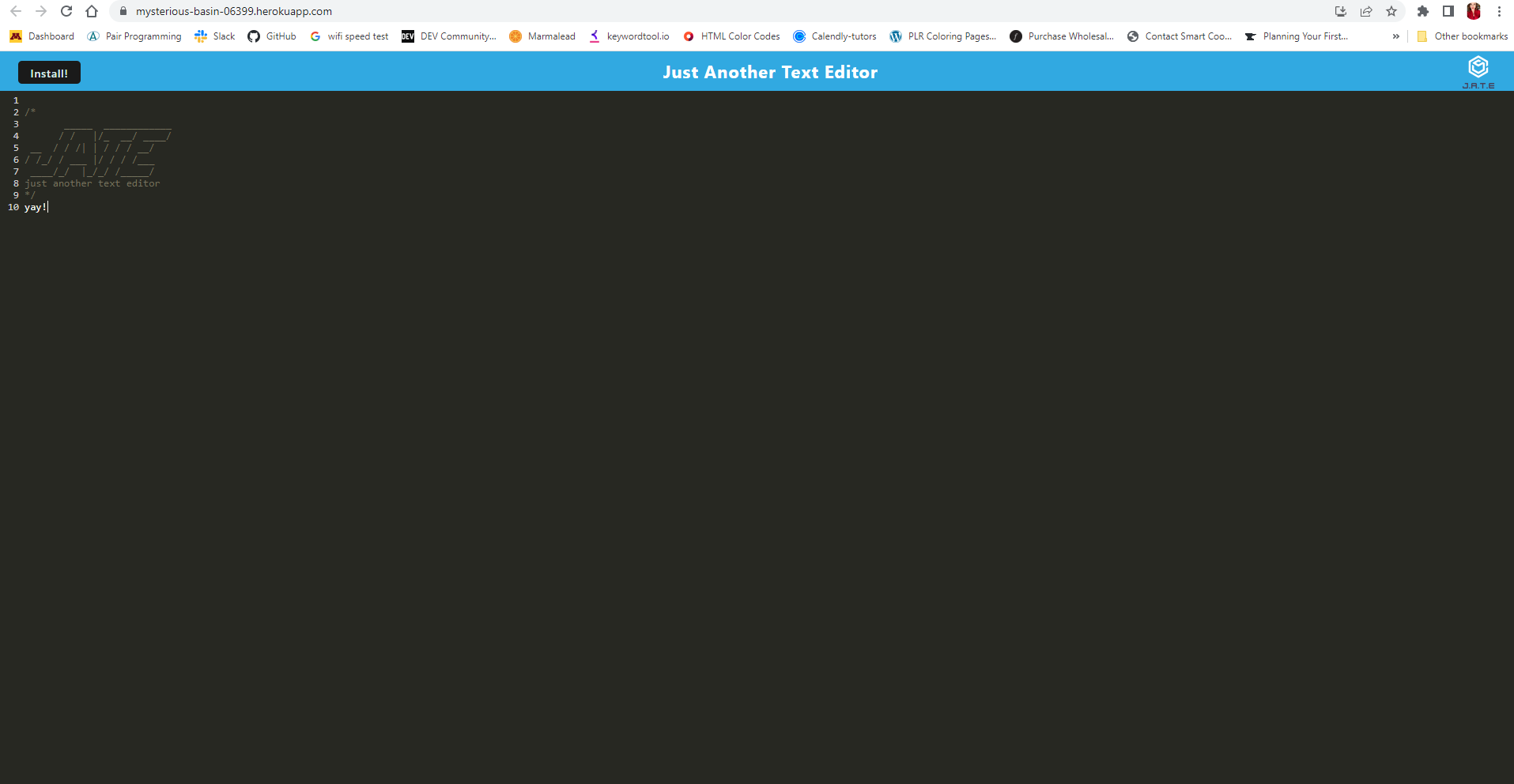The height and width of the screenshot is (784, 1514).
Task: Open the Slack bookmark
Action: [x=215, y=36]
